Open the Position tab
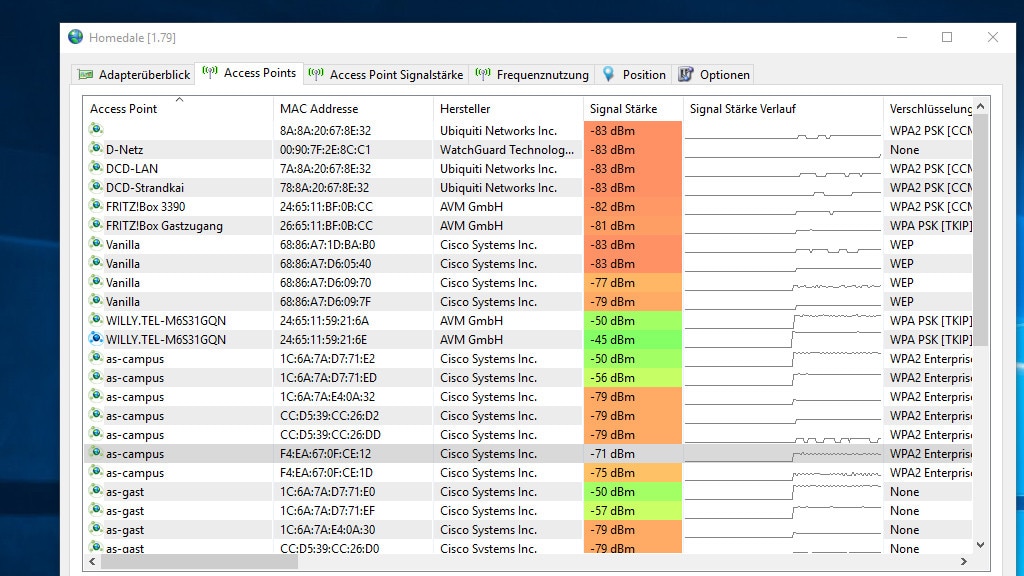 pyautogui.click(x=633, y=74)
